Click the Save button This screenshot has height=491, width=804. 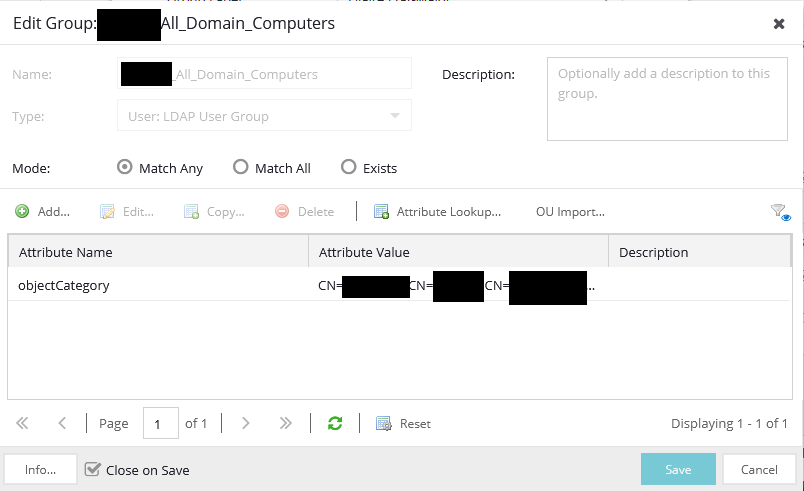click(x=678, y=469)
